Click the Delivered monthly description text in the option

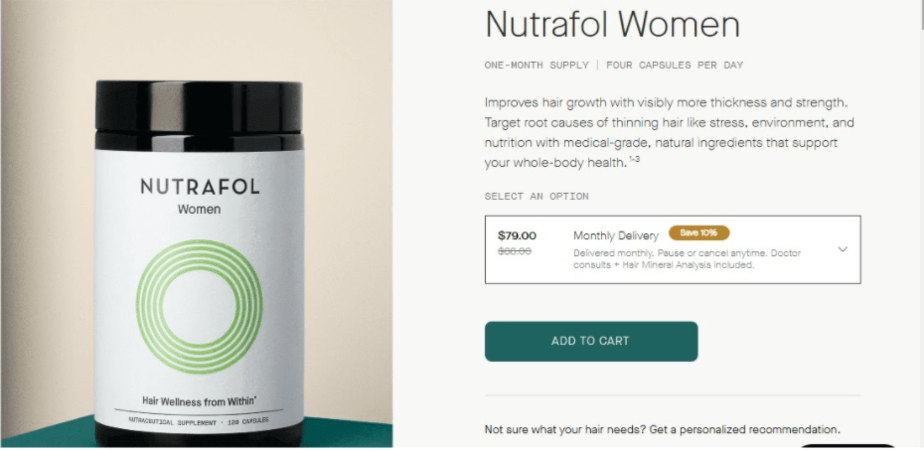pyautogui.click(x=687, y=259)
